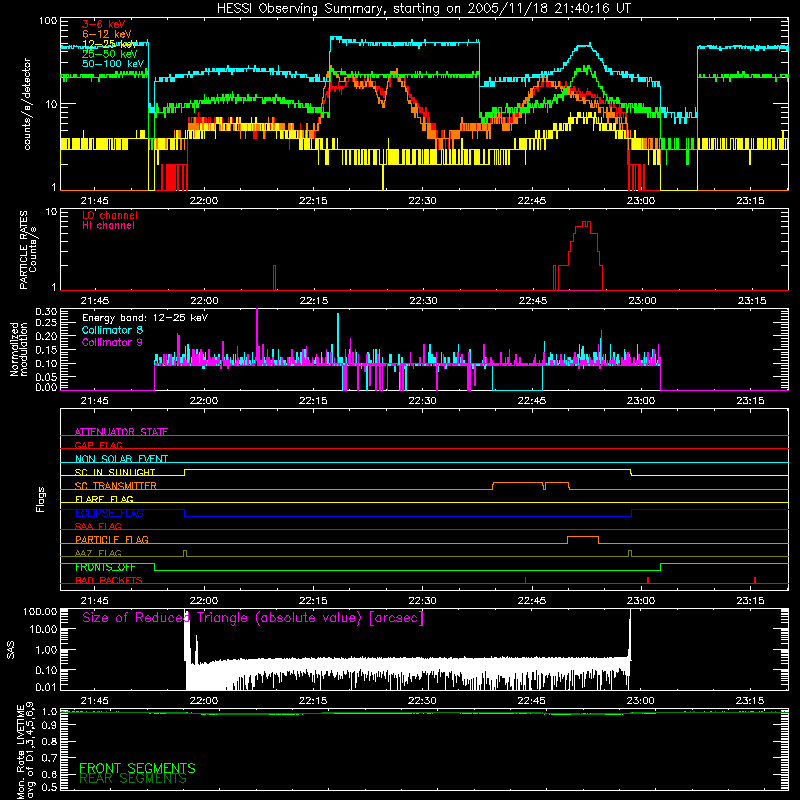Click the olive 'AAZ_FLAG' label
This screenshot has height=800, width=800.
click(x=98, y=553)
